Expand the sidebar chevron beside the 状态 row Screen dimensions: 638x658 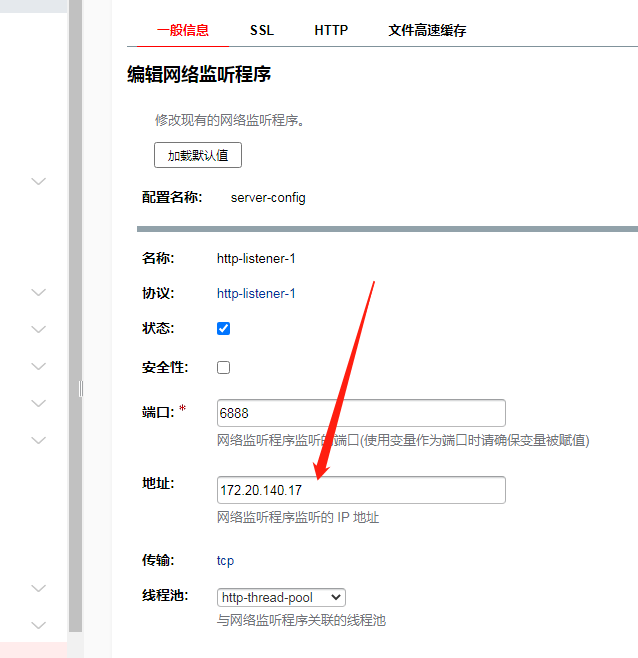coord(39,329)
